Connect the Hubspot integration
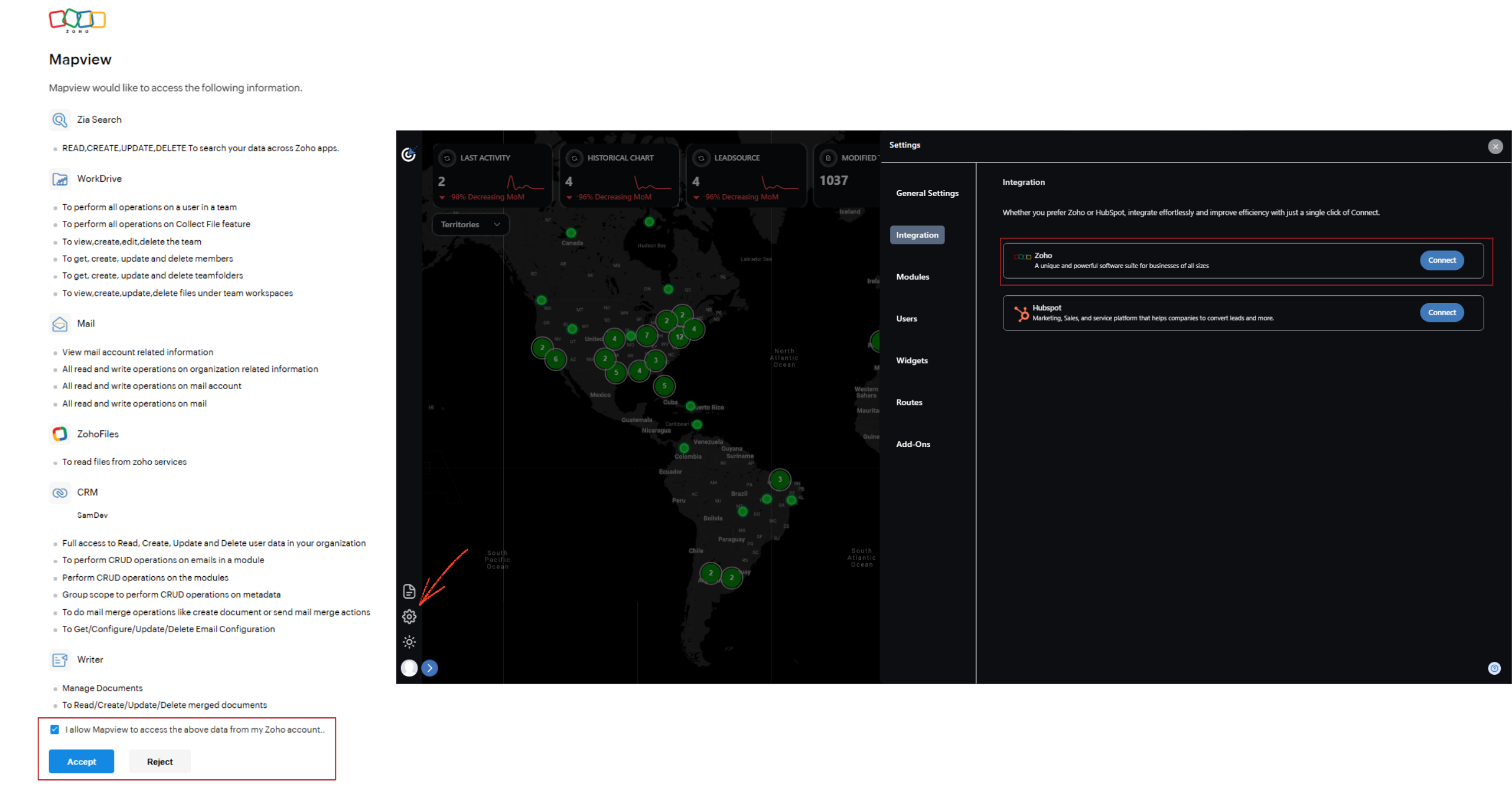1512x797 pixels. coord(1441,312)
